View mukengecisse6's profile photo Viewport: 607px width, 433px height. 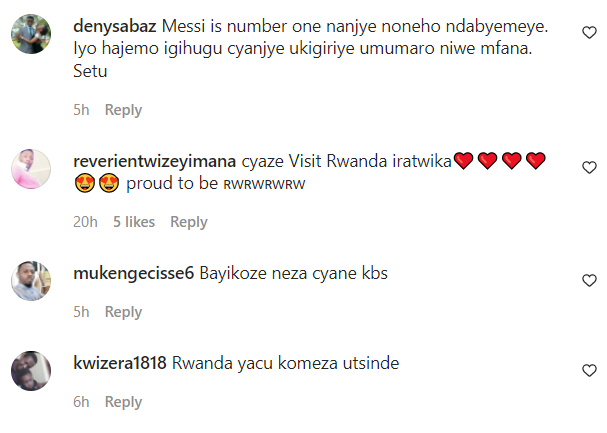pyautogui.click(x=31, y=281)
